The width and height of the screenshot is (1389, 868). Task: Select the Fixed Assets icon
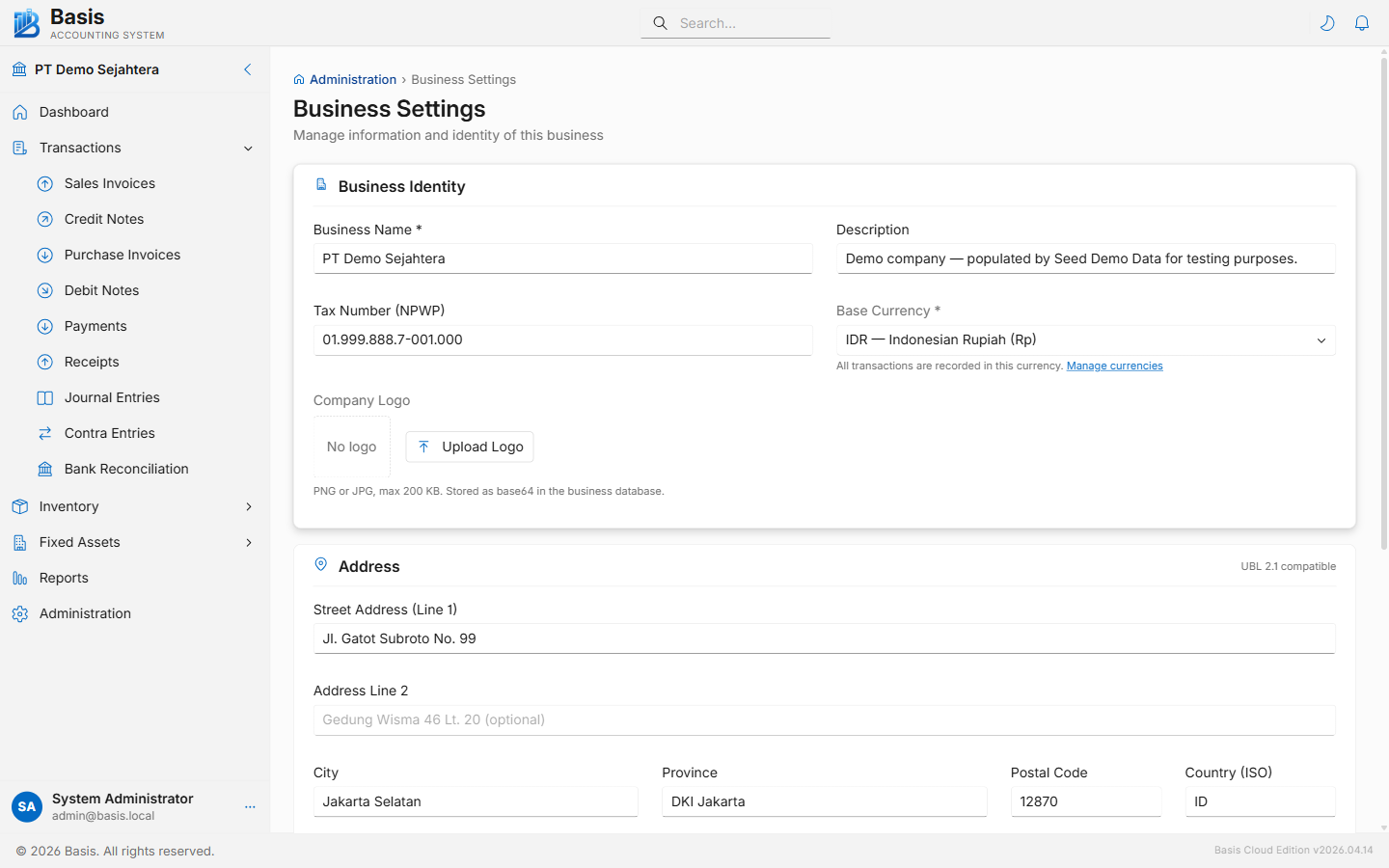point(20,541)
